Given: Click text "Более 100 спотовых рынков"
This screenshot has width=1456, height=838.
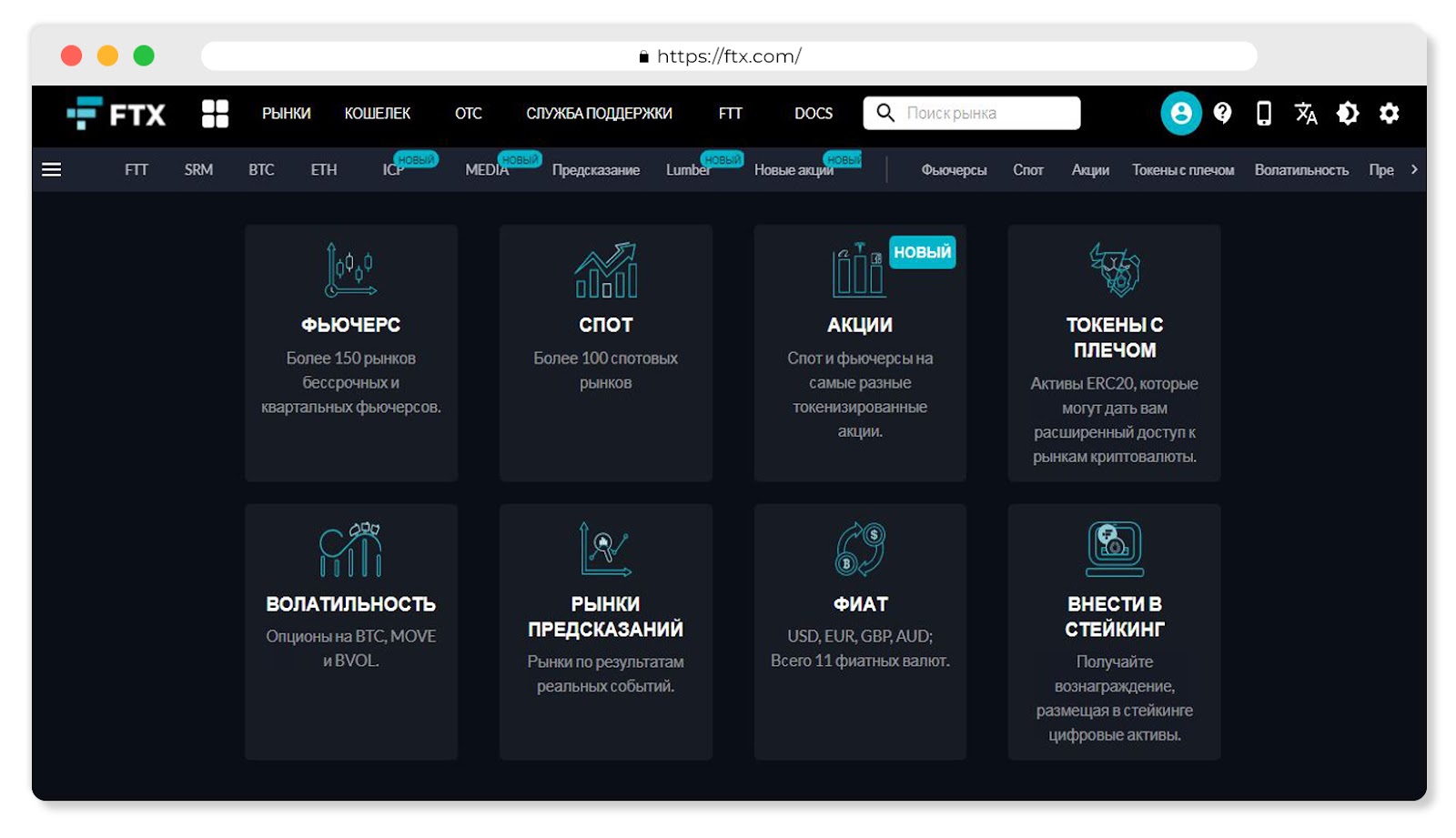Looking at the screenshot, I should click(x=606, y=370).
